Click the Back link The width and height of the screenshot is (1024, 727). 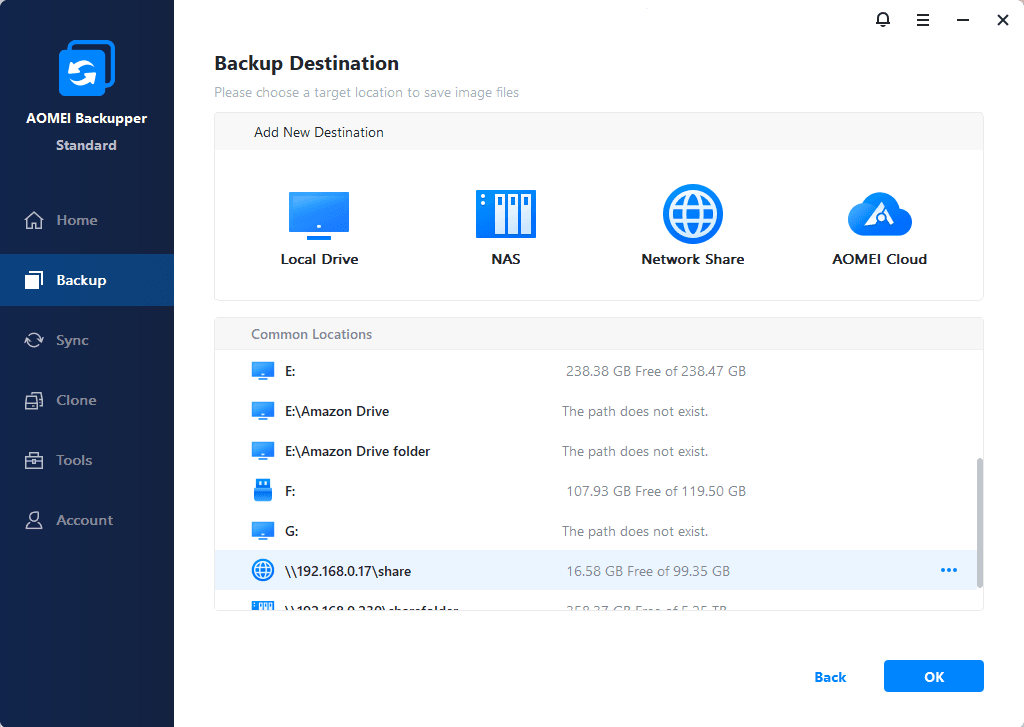pyautogui.click(x=830, y=677)
